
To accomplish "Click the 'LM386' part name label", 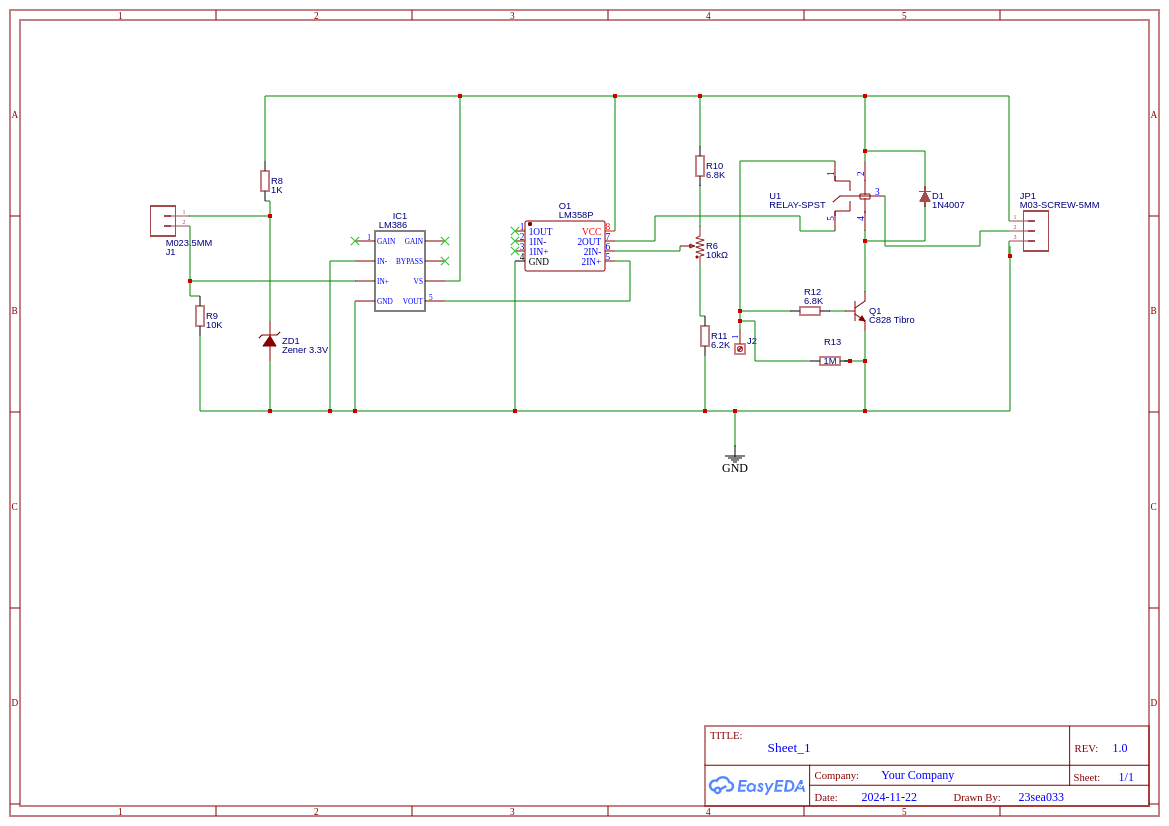I will tap(393, 224).
